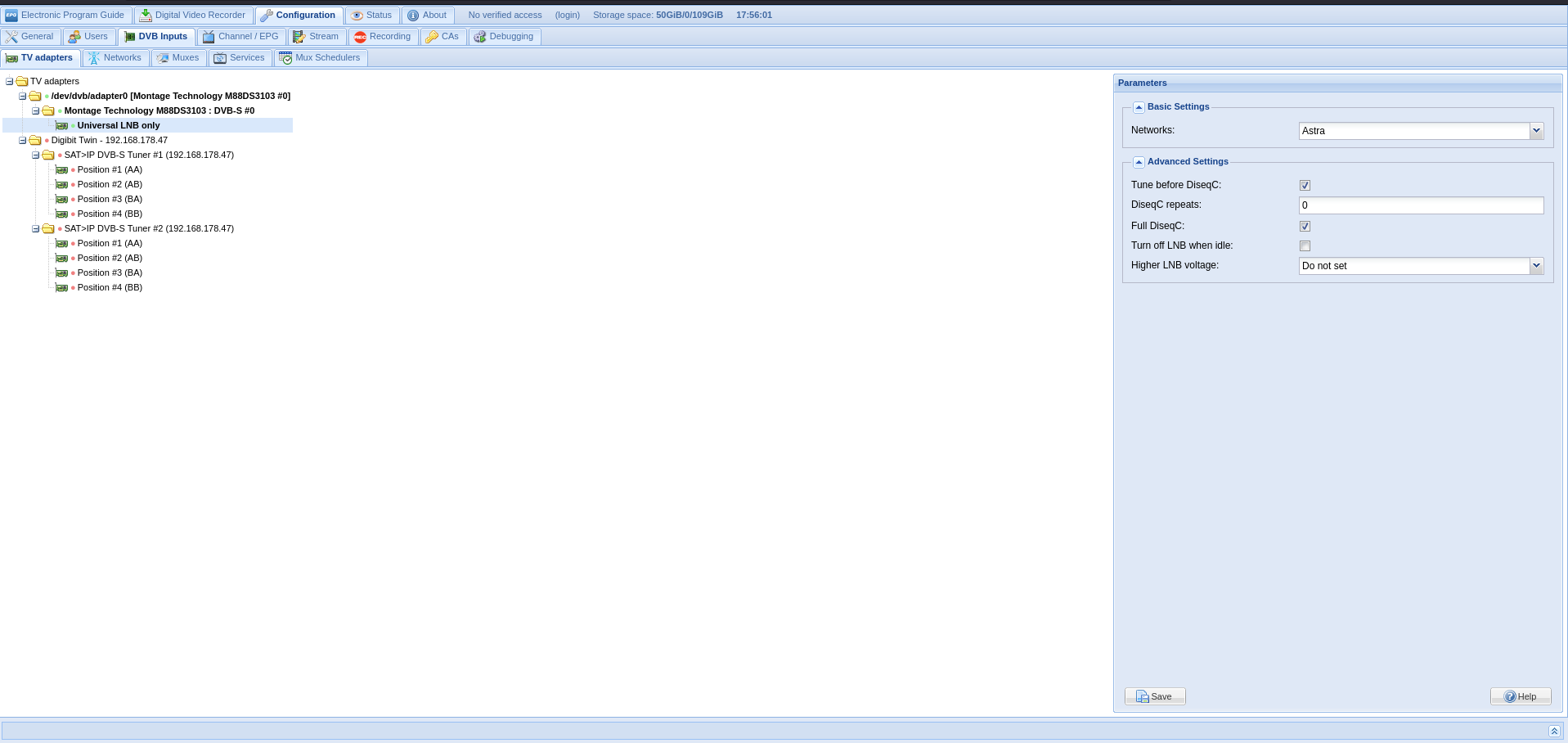This screenshot has width=1568, height=743.
Task: Save the adapter parameters
Action: point(1154,696)
